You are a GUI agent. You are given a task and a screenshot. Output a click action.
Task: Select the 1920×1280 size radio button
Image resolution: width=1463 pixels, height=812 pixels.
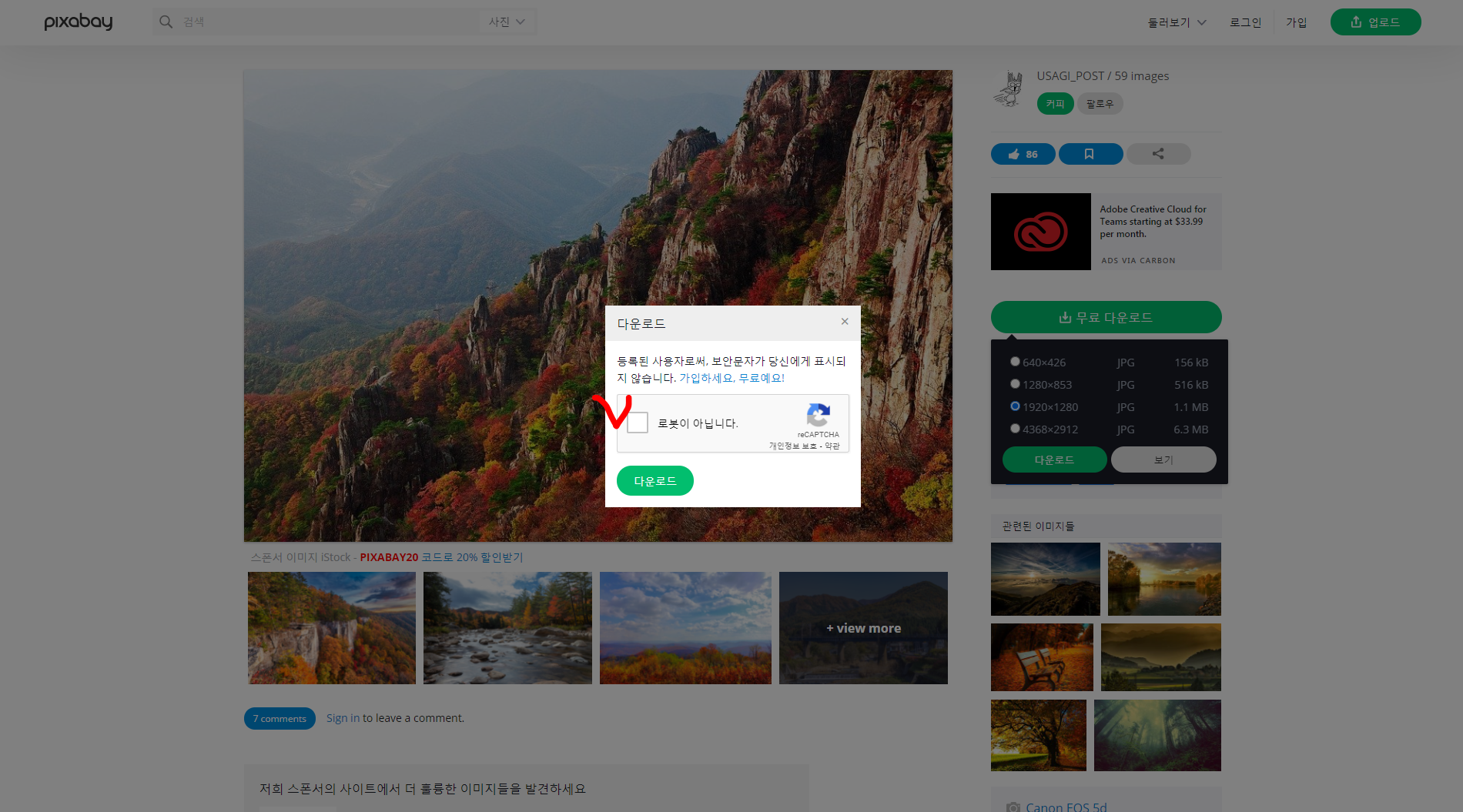click(x=1015, y=406)
